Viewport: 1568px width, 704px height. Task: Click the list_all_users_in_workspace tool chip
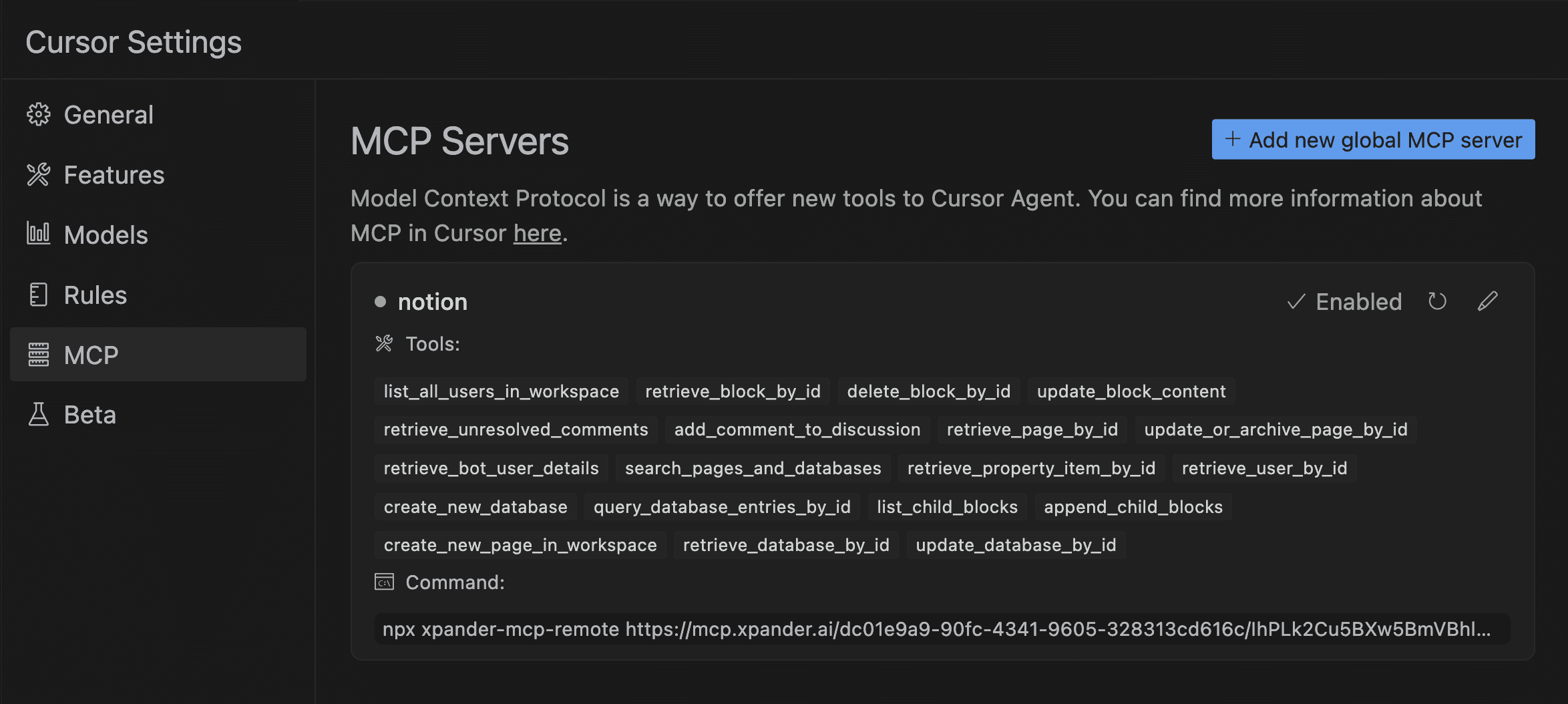coord(502,391)
